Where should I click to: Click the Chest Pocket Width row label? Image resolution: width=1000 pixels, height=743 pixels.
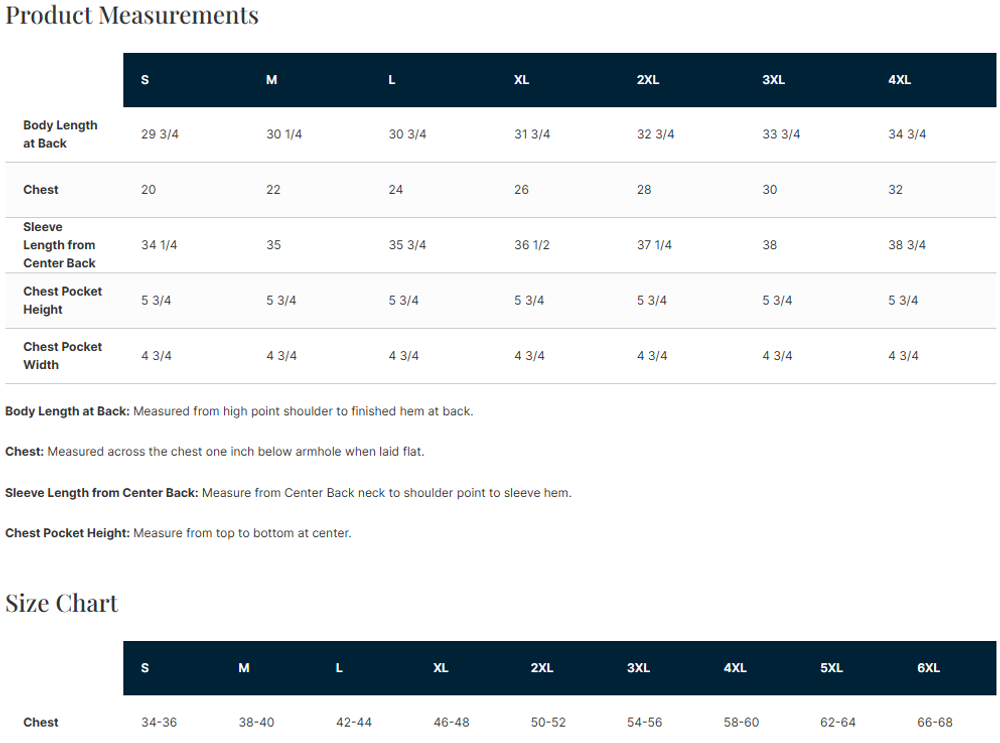pyautogui.click(x=62, y=355)
